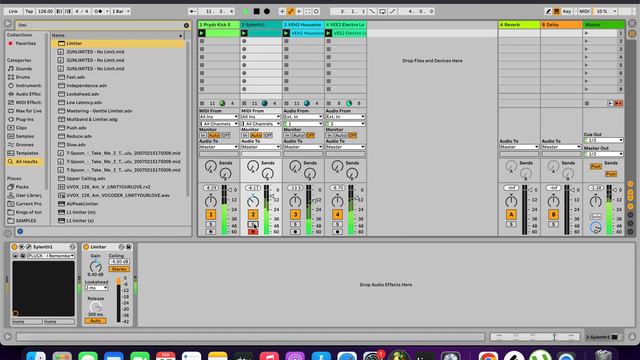
Task: Select the tempo field showing 126.00
Action: (45, 11)
